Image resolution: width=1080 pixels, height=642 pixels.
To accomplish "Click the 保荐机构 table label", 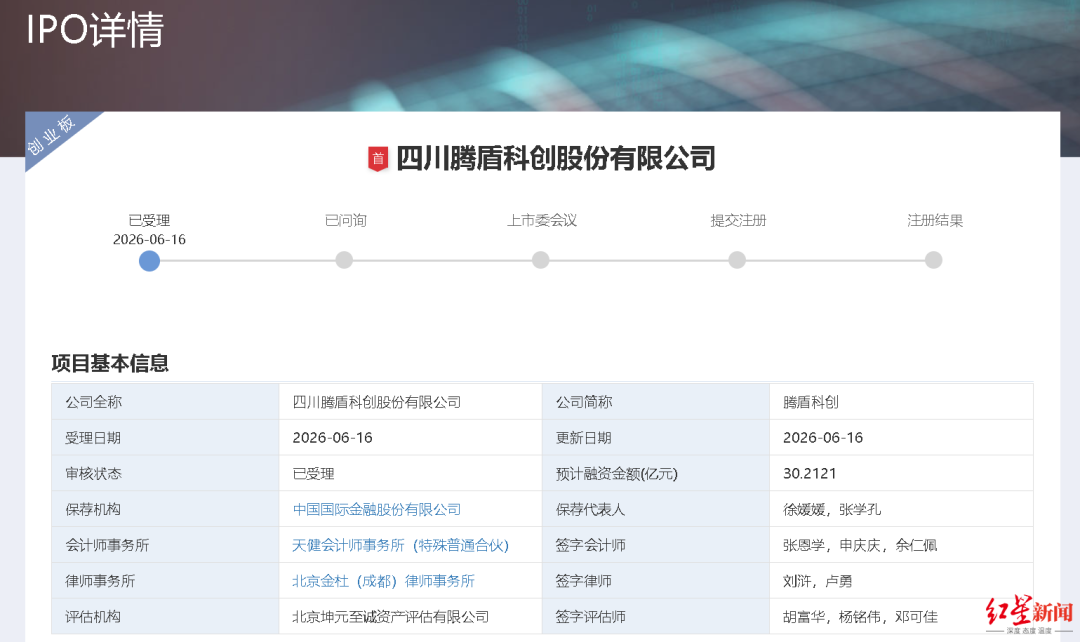I will (94, 510).
